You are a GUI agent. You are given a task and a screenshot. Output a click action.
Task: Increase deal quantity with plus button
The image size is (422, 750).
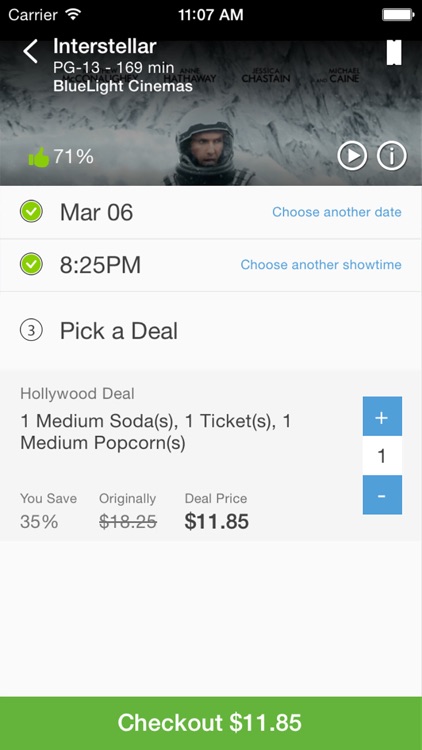pyautogui.click(x=382, y=416)
